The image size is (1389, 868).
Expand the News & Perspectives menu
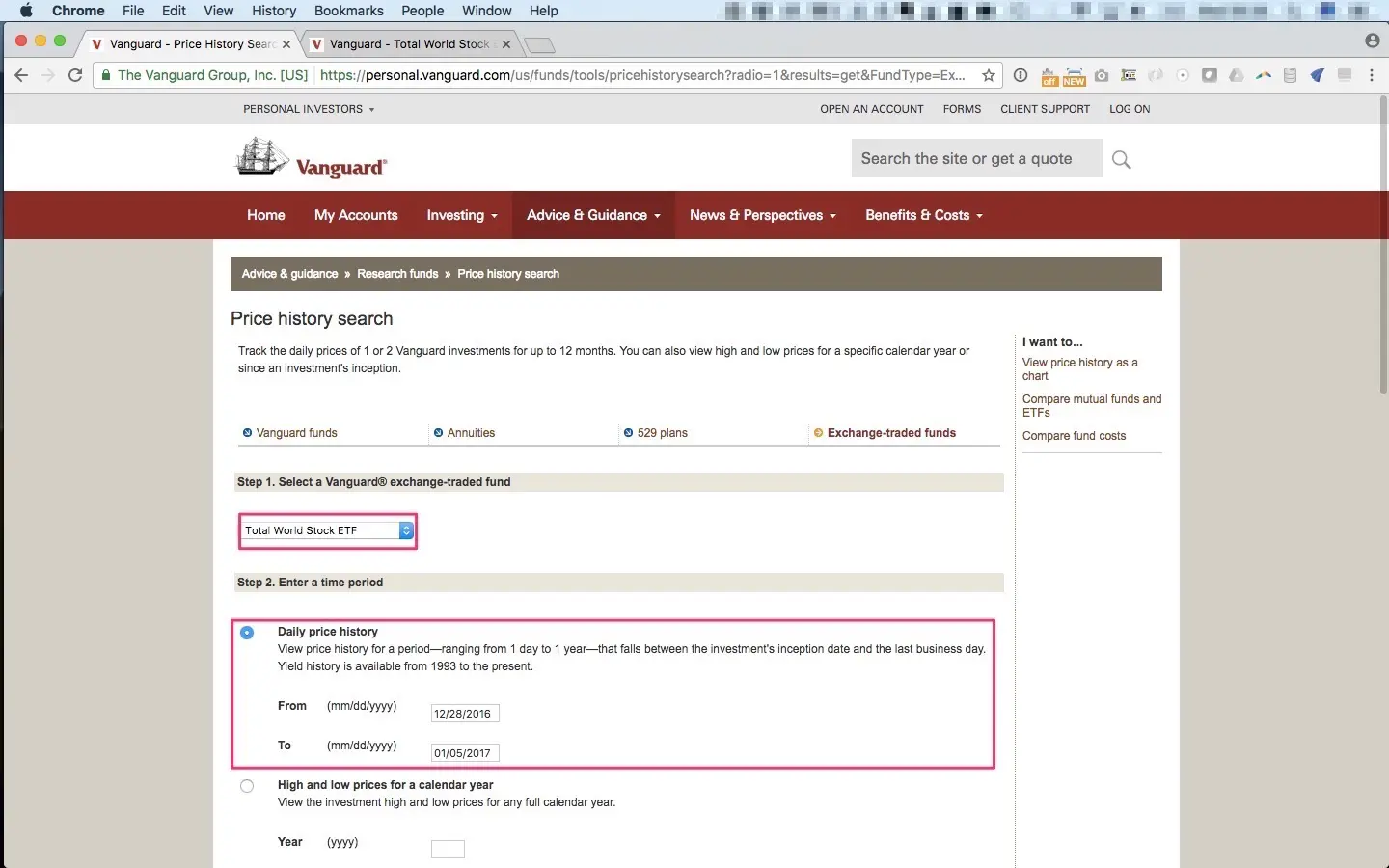point(763,215)
